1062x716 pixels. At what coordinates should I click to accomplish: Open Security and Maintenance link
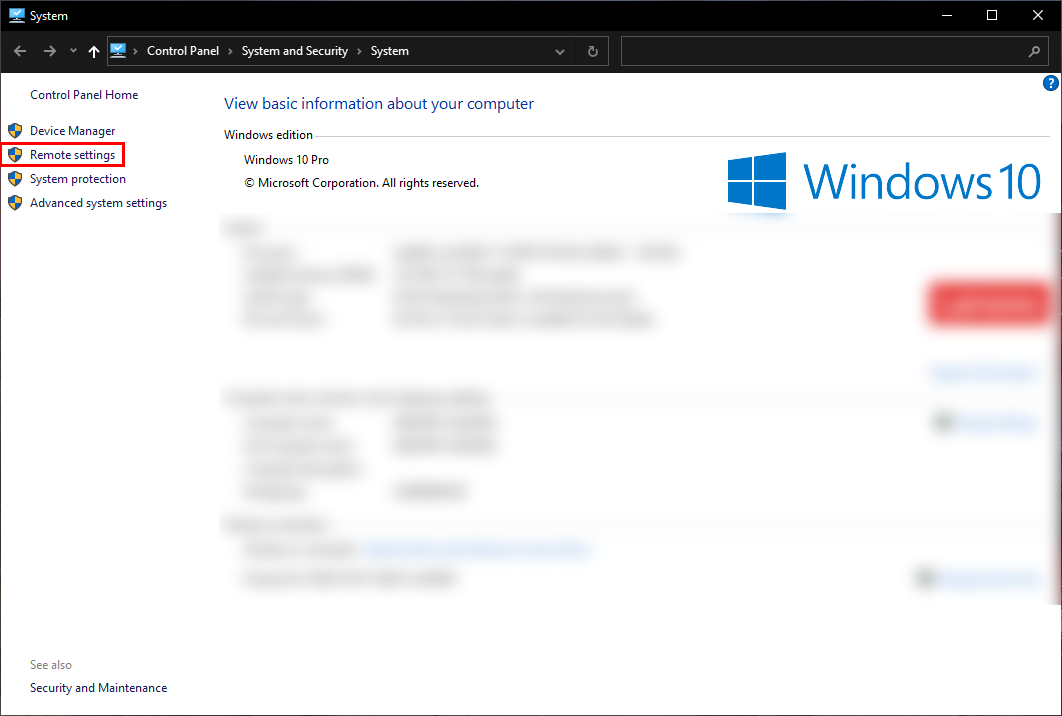98,688
